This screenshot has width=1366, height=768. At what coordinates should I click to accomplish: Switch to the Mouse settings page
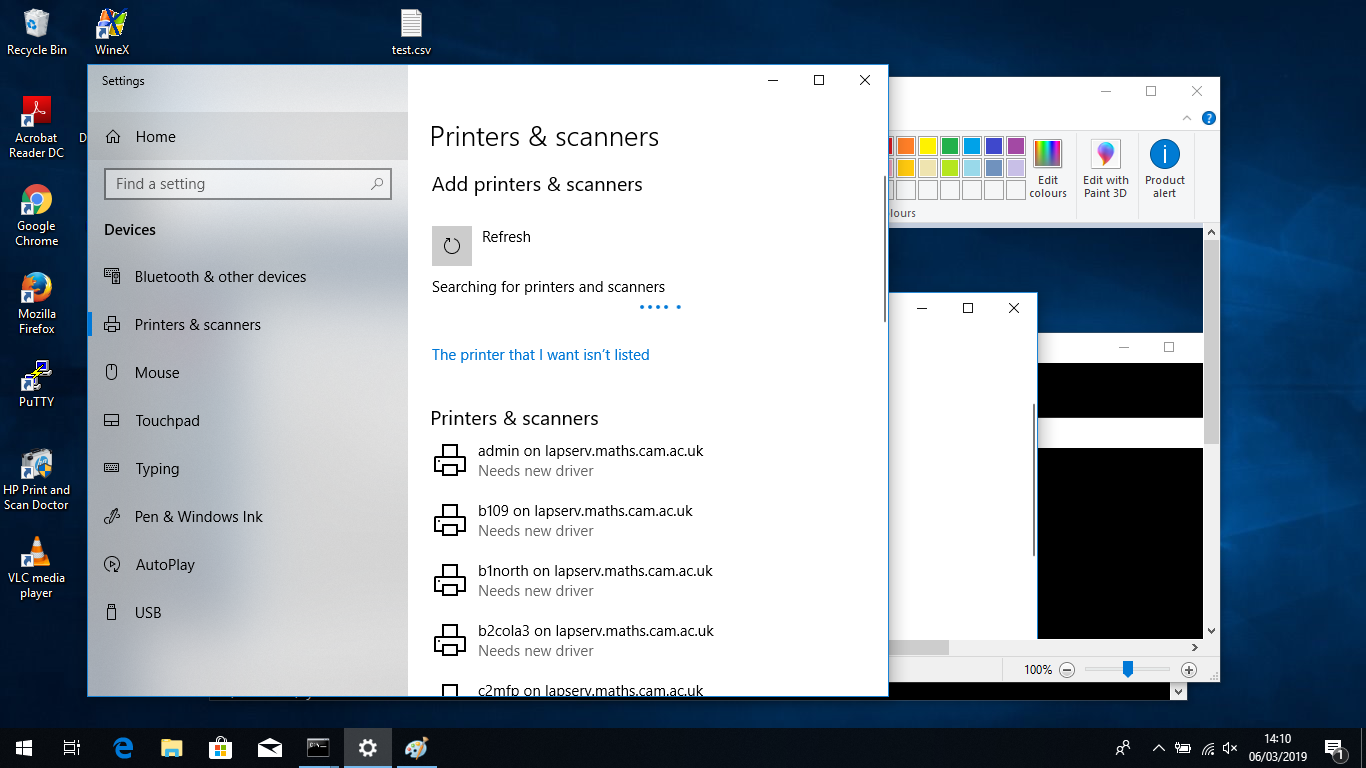[157, 373]
